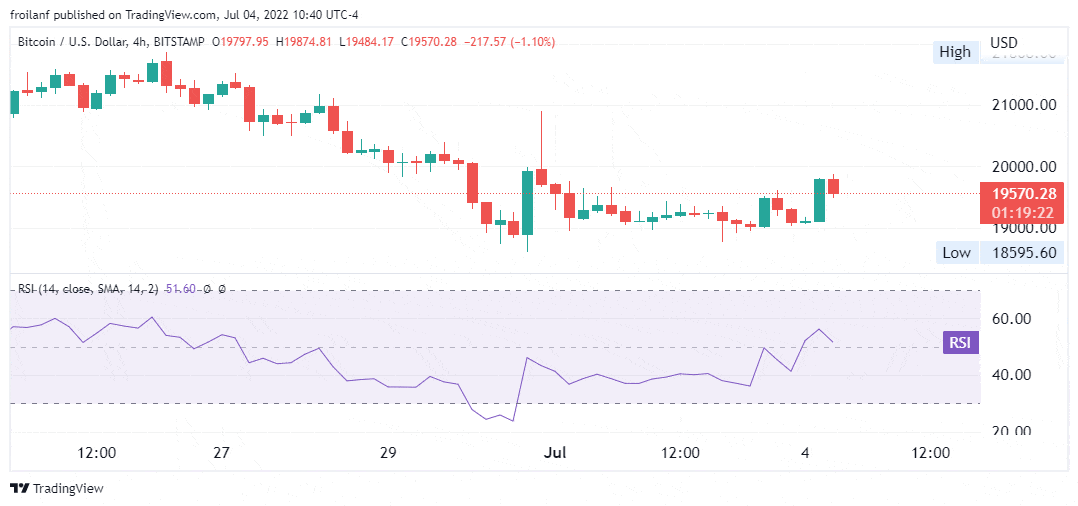Screen dimensions: 1078x506
Task: Click the Low value 18595.60 label
Action: tap(1022, 253)
